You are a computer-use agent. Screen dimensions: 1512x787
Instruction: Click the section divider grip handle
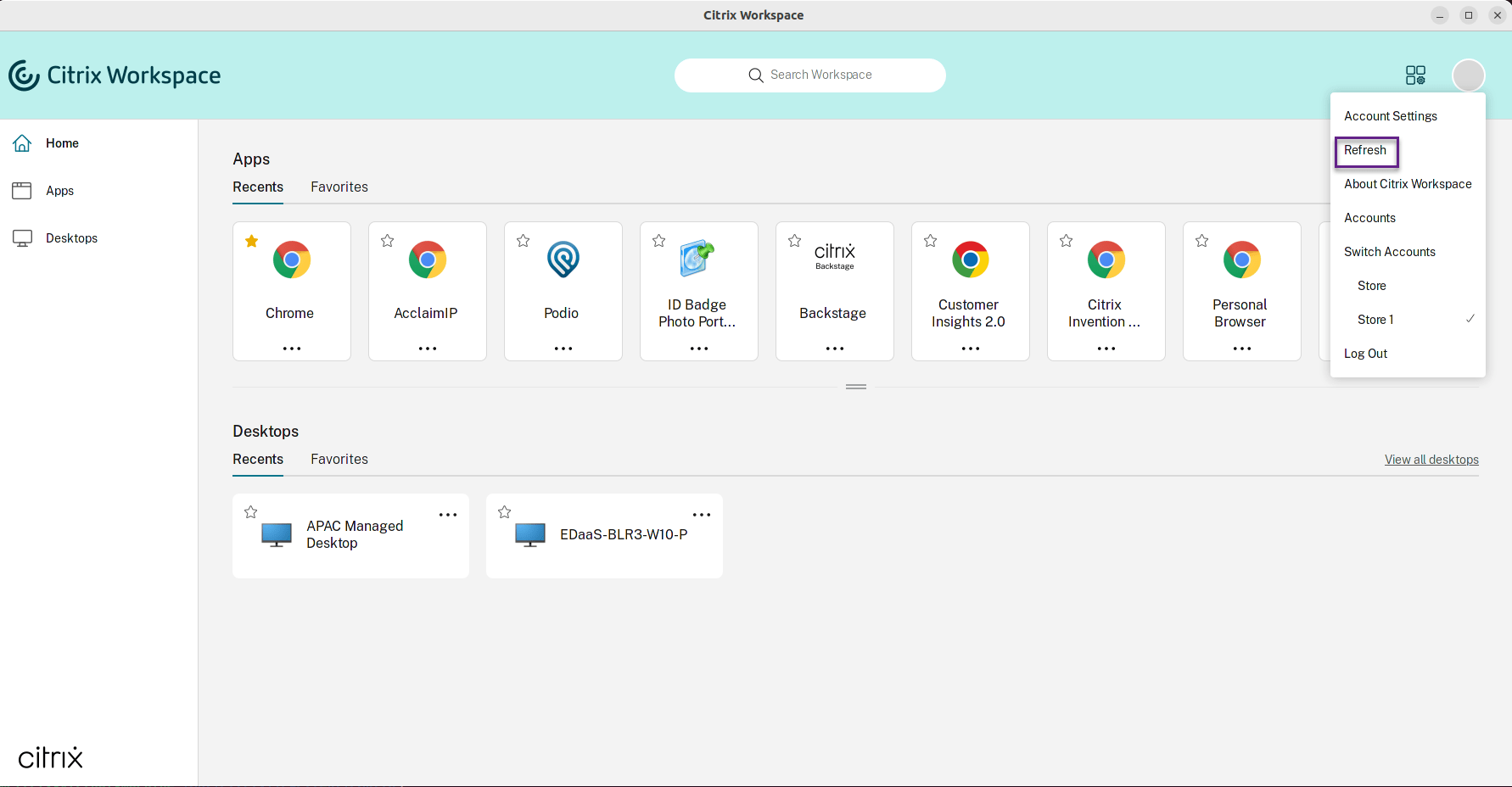coord(856,387)
